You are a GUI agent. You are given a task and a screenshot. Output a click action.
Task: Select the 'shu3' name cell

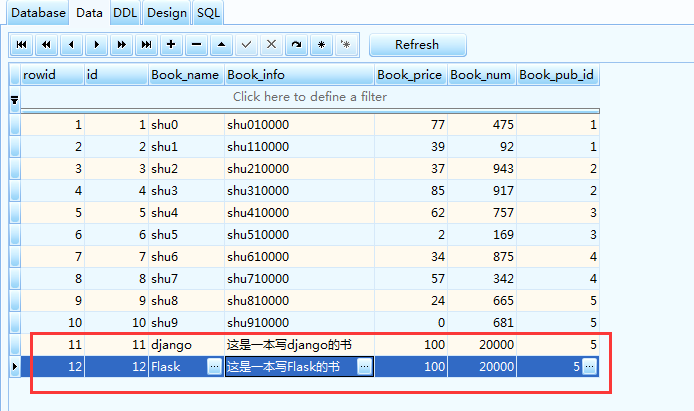coord(186,191)
